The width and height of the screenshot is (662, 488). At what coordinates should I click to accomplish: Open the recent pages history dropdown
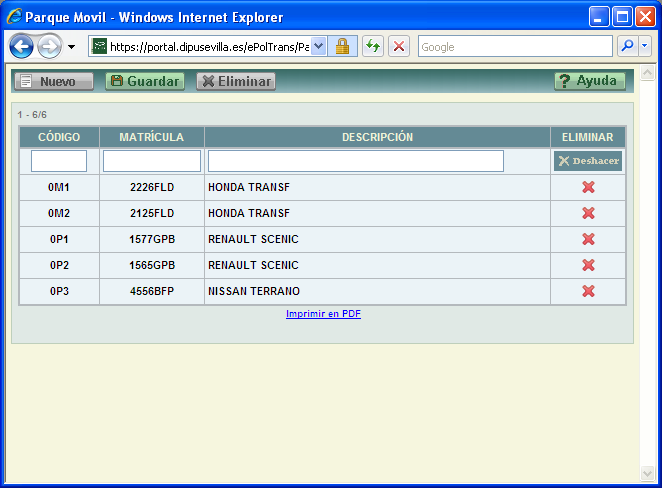point(71,47)
